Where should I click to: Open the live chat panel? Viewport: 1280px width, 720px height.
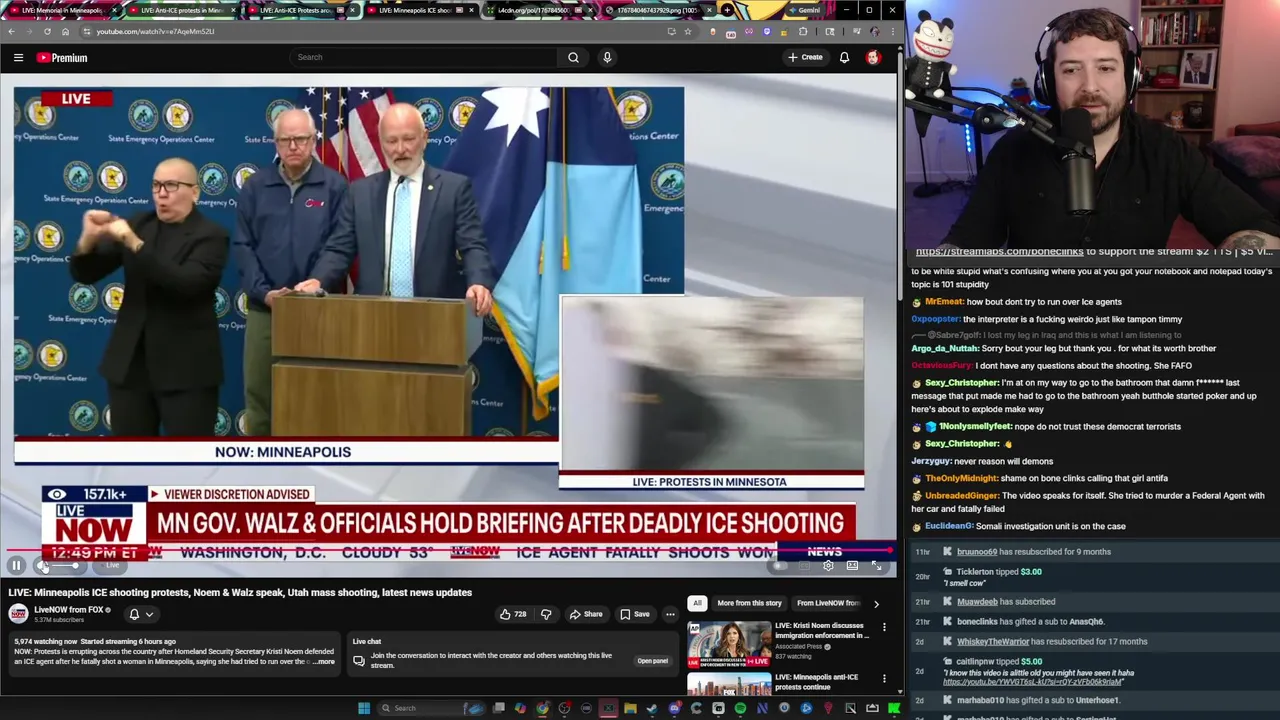(652, 661)
